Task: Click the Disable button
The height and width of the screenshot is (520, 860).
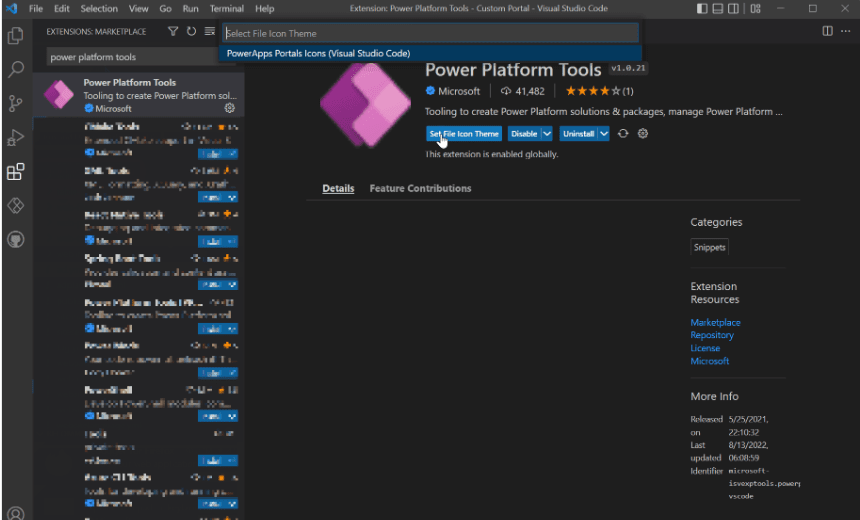Action: (524, 134)
